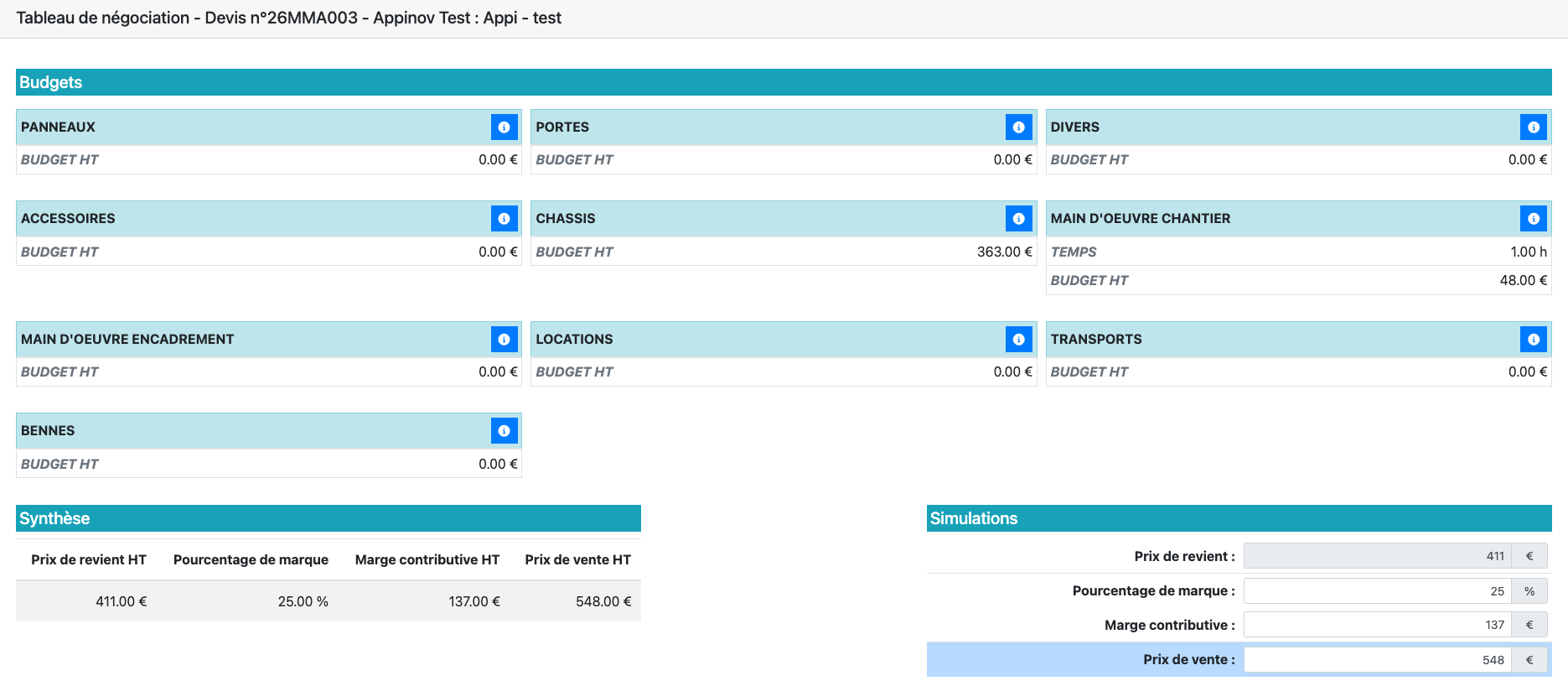This screenshot has width=1568, height=686.
Task: Click the BENNES info icon
Action: pos(504,431)
